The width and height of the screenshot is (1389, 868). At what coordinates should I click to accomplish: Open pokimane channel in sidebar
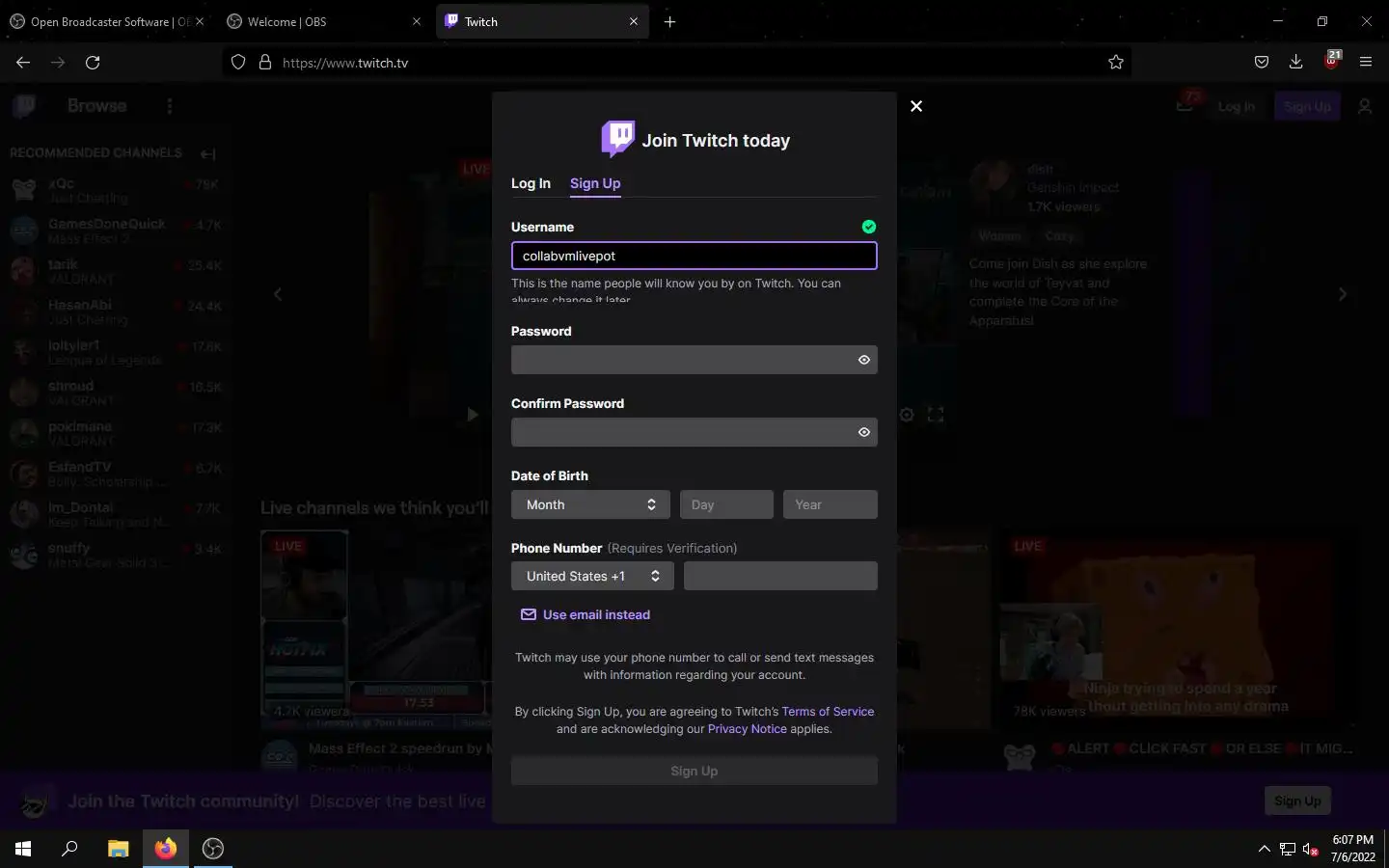tap(116, 433)
